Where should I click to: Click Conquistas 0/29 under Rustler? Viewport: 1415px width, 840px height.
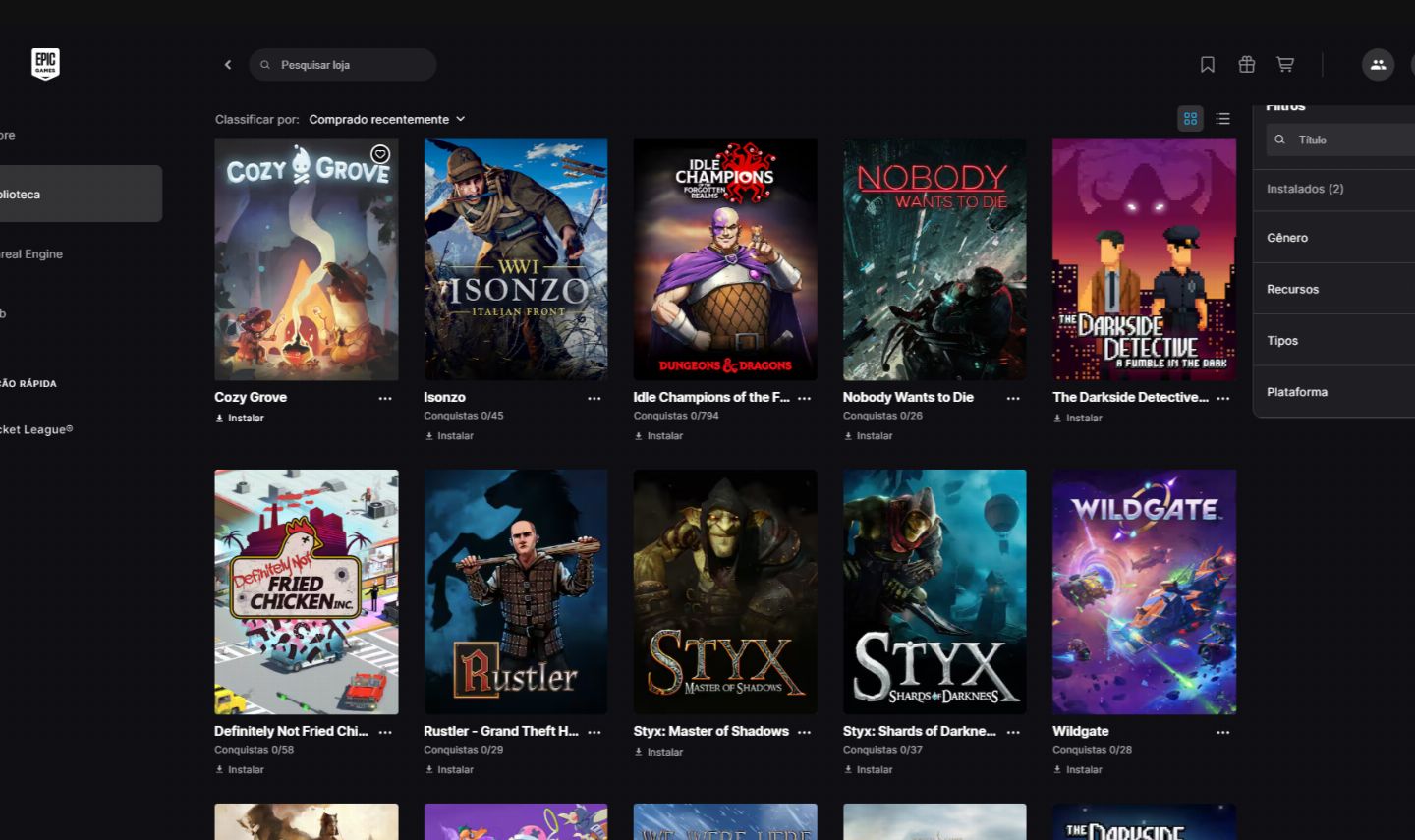464,750
